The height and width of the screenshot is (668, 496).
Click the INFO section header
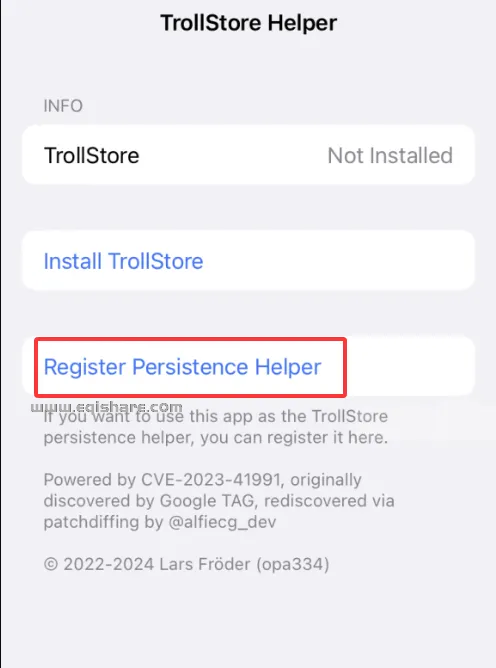[x=63, y=106]
